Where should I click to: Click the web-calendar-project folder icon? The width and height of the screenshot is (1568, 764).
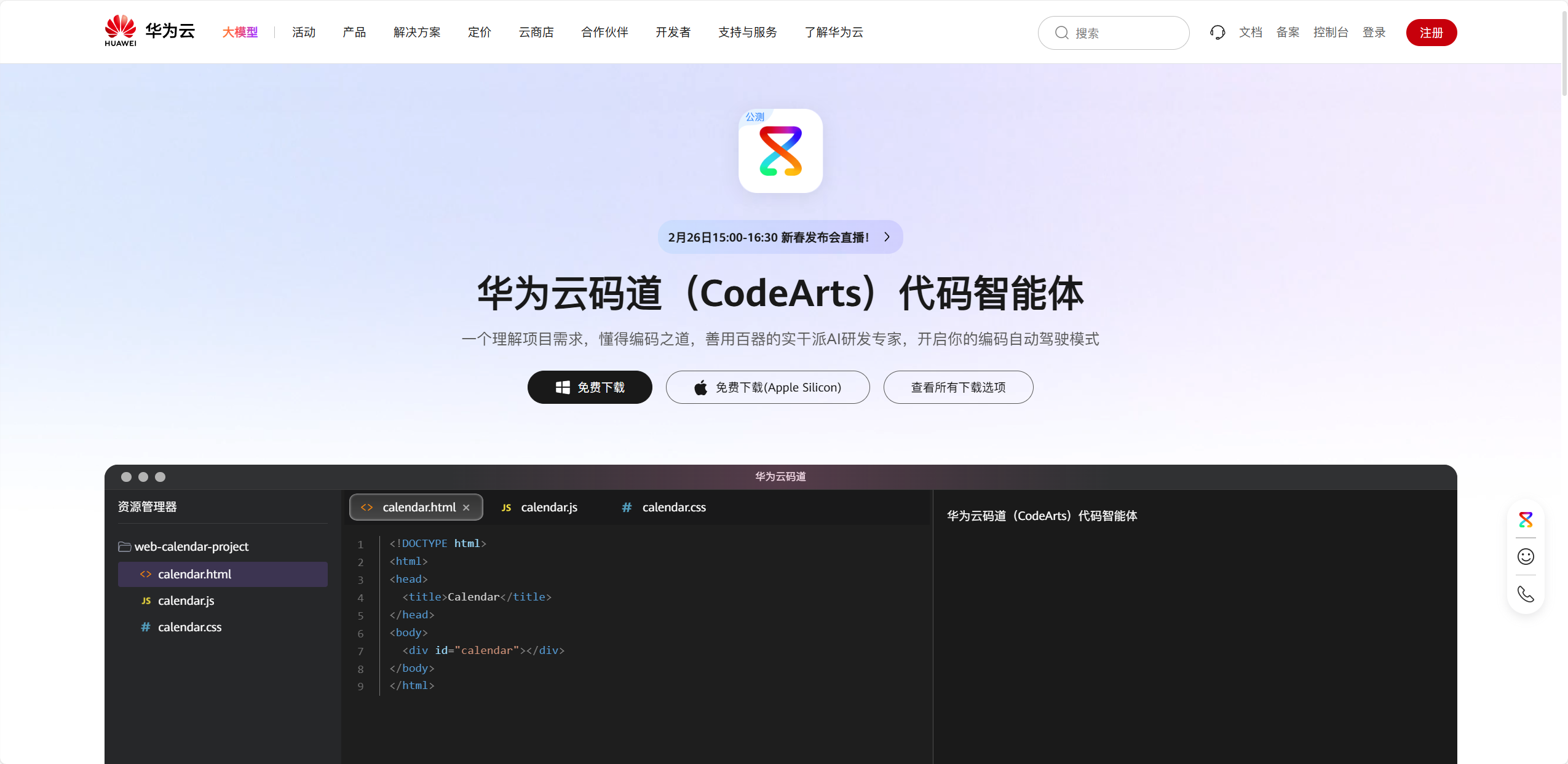tap(125, 546)
